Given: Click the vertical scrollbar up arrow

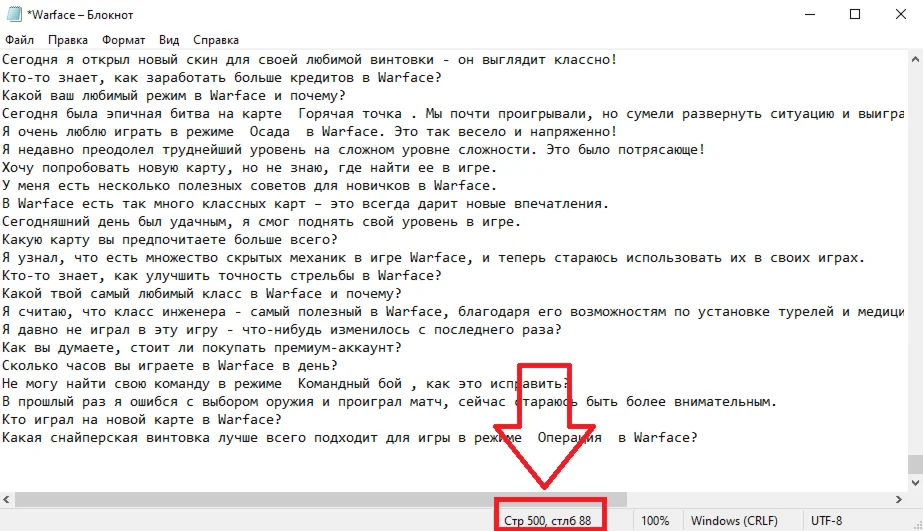Looking at the screenshot, I should point(915,59).
